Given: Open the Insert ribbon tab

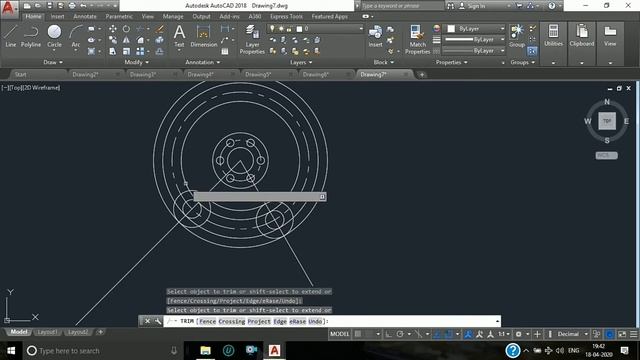Looking at the screenshot, I should pyautogui.click(x=58, y=17).
